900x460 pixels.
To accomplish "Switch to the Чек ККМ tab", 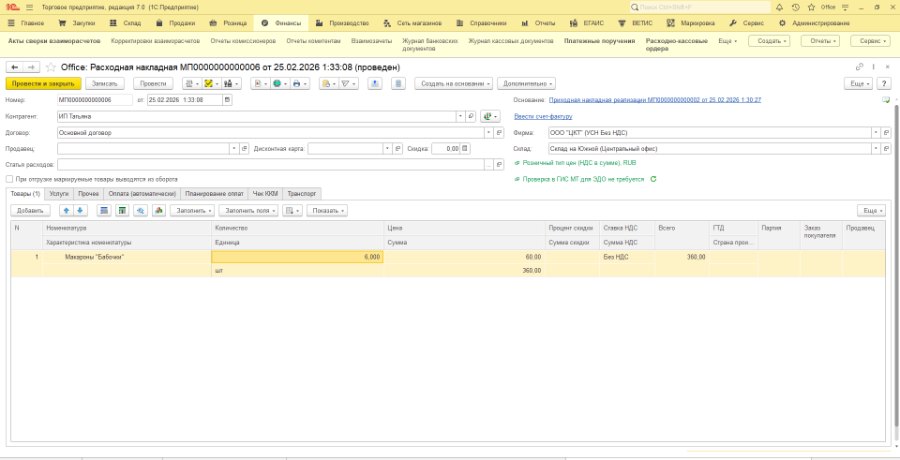I will coord(266,194).
